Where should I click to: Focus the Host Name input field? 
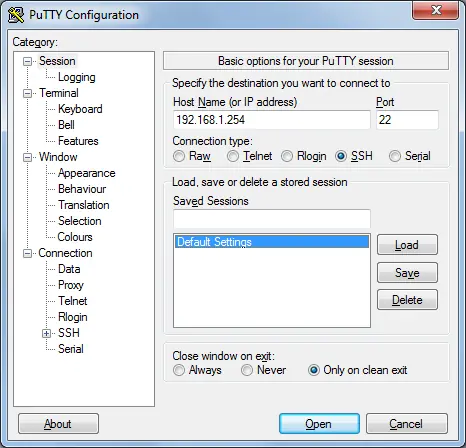[x=272, y=120]
